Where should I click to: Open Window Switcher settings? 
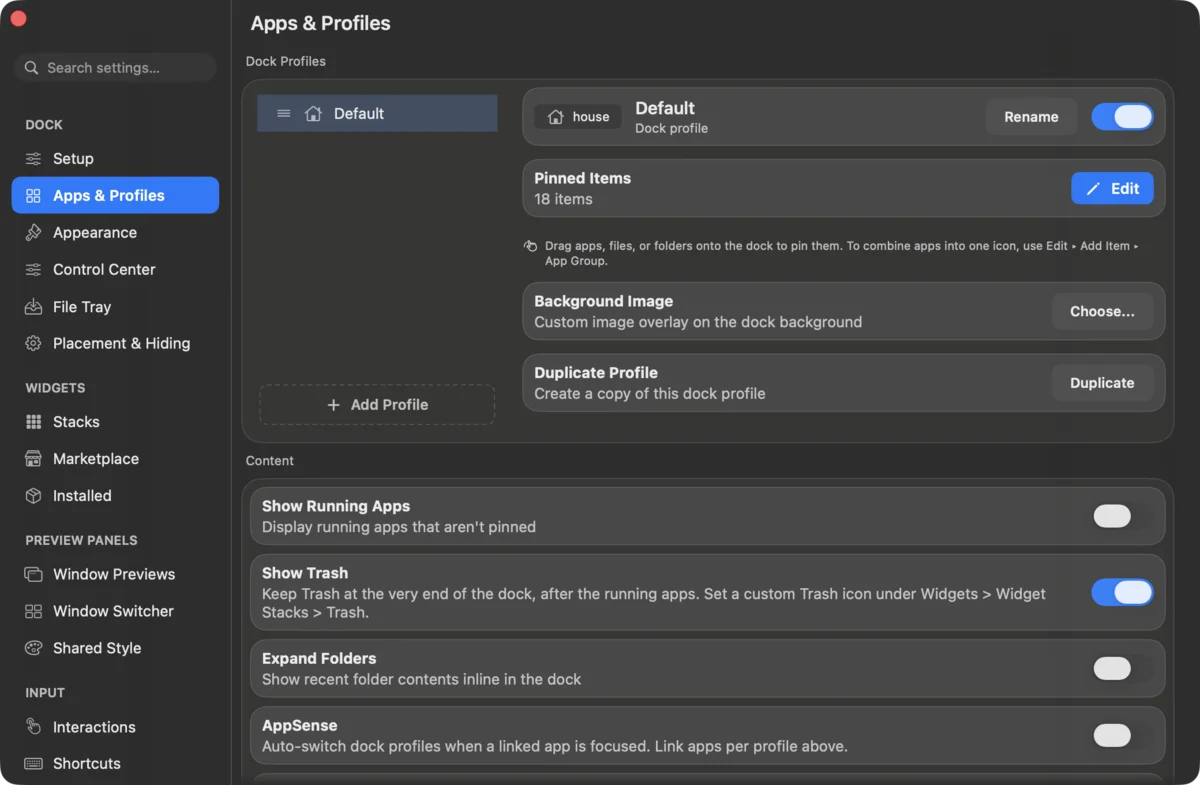[x=115, y=611]
